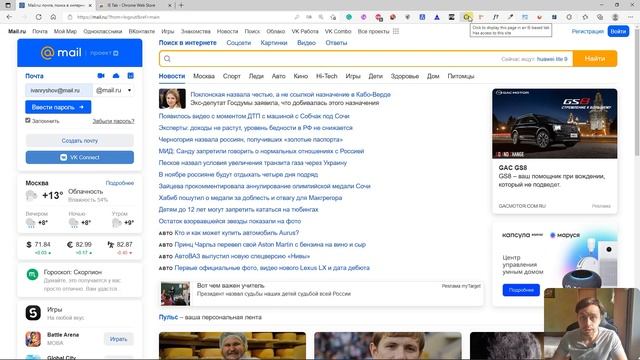
Task: Open the browser Extensions puzzle icon
Action: pos(569,17)
